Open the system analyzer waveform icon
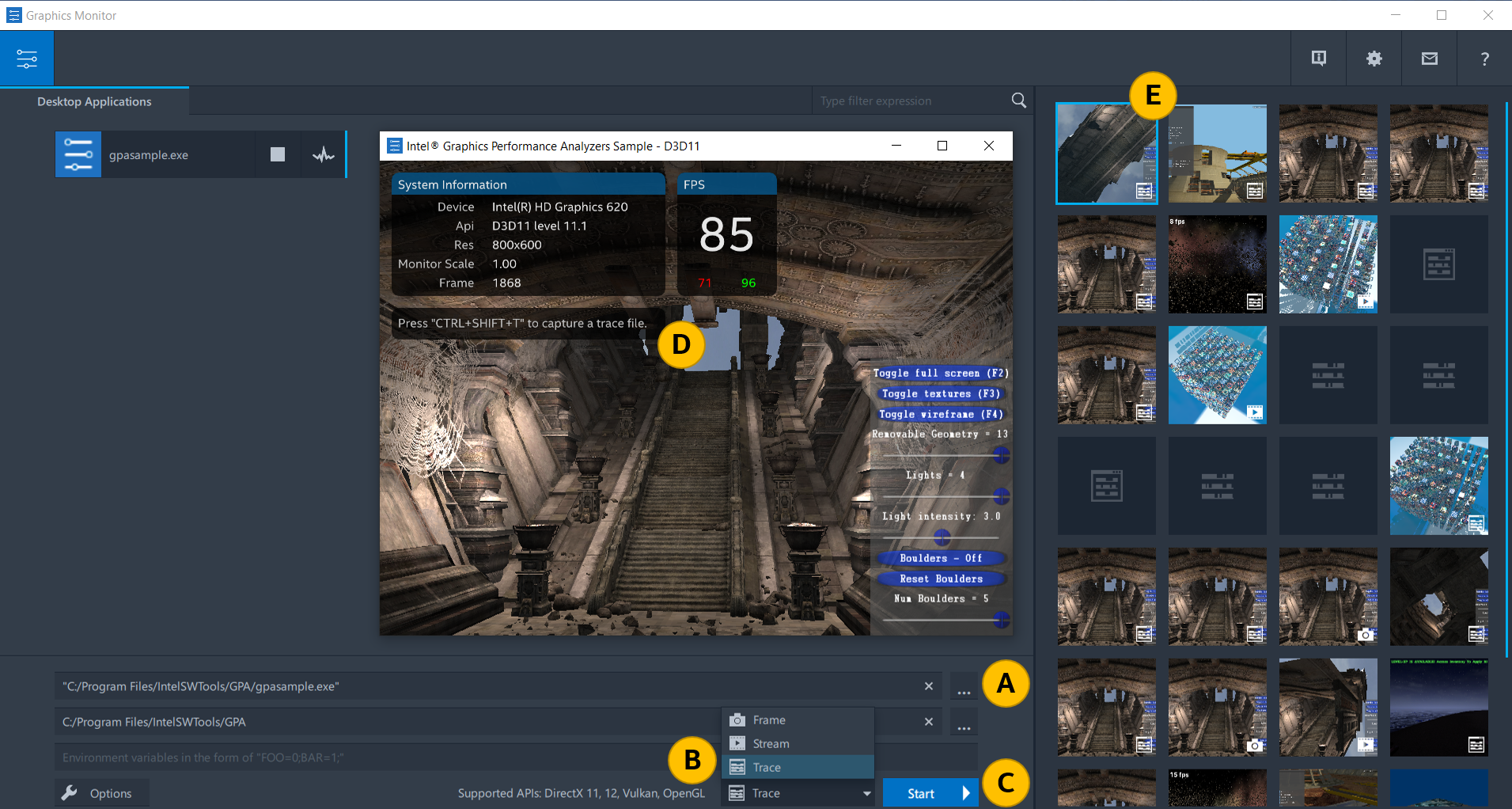 323,154
